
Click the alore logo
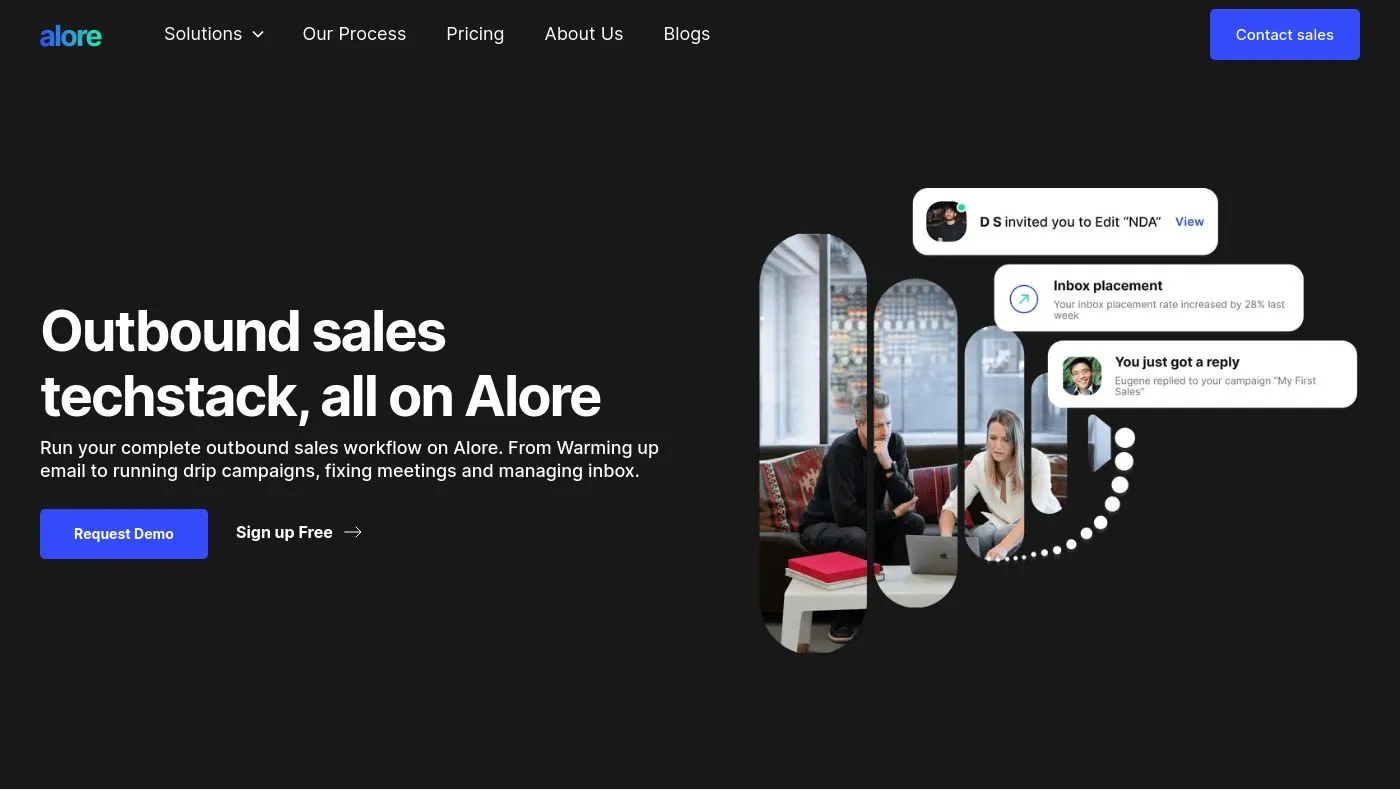(x=71, y=36)
